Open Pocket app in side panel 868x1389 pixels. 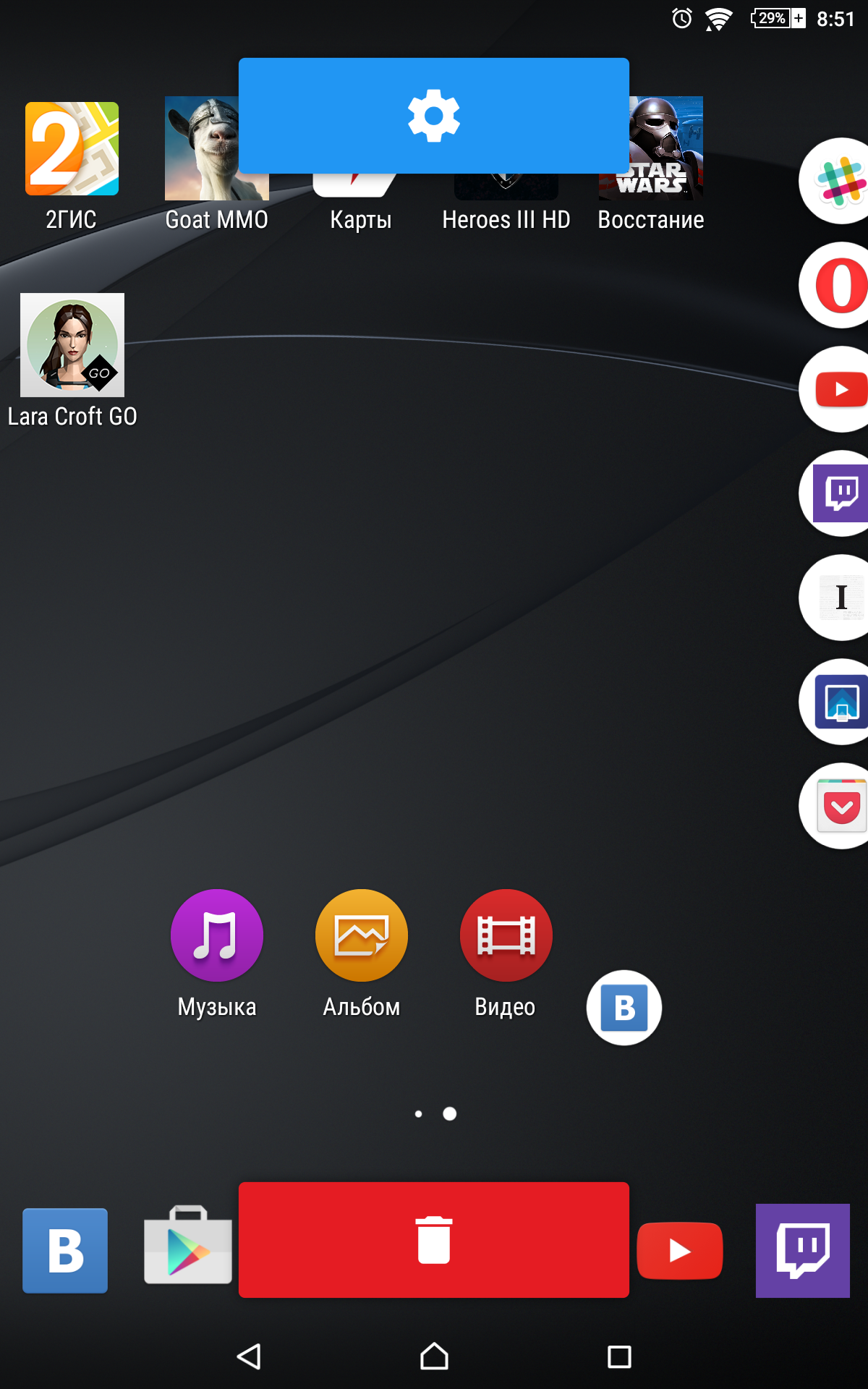(x=839, y=806)
